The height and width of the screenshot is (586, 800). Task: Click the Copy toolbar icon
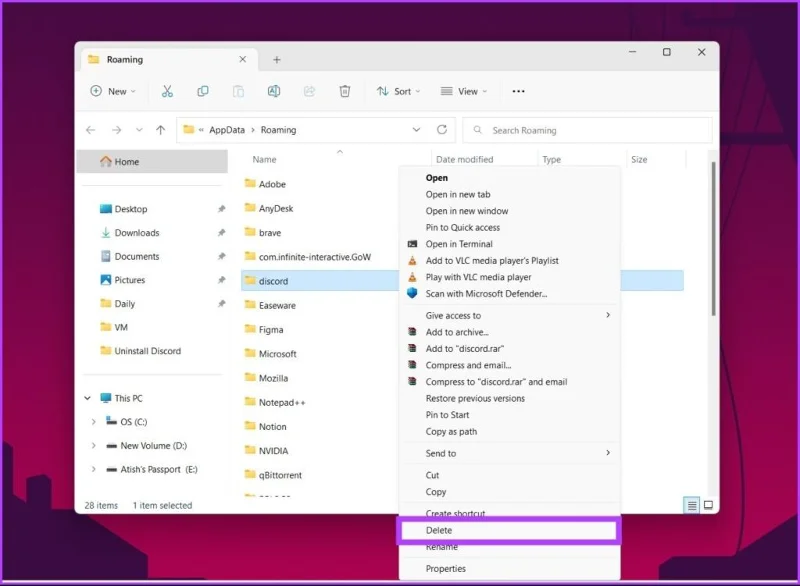pyautogui.click(x=203, y=91)
